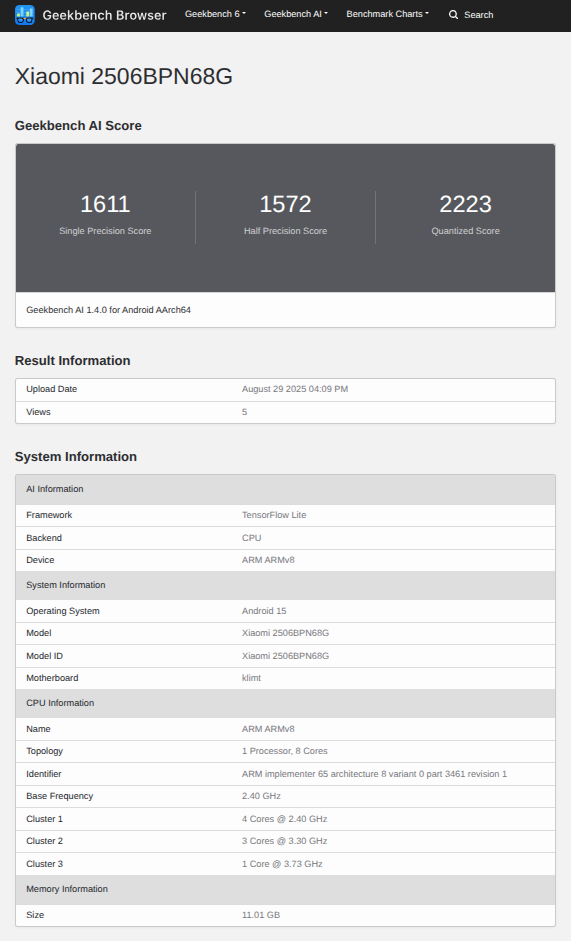Select the Xiaomi 2506BPN68G page title
This screenshot has width=571, height=941.
point(124,76)
